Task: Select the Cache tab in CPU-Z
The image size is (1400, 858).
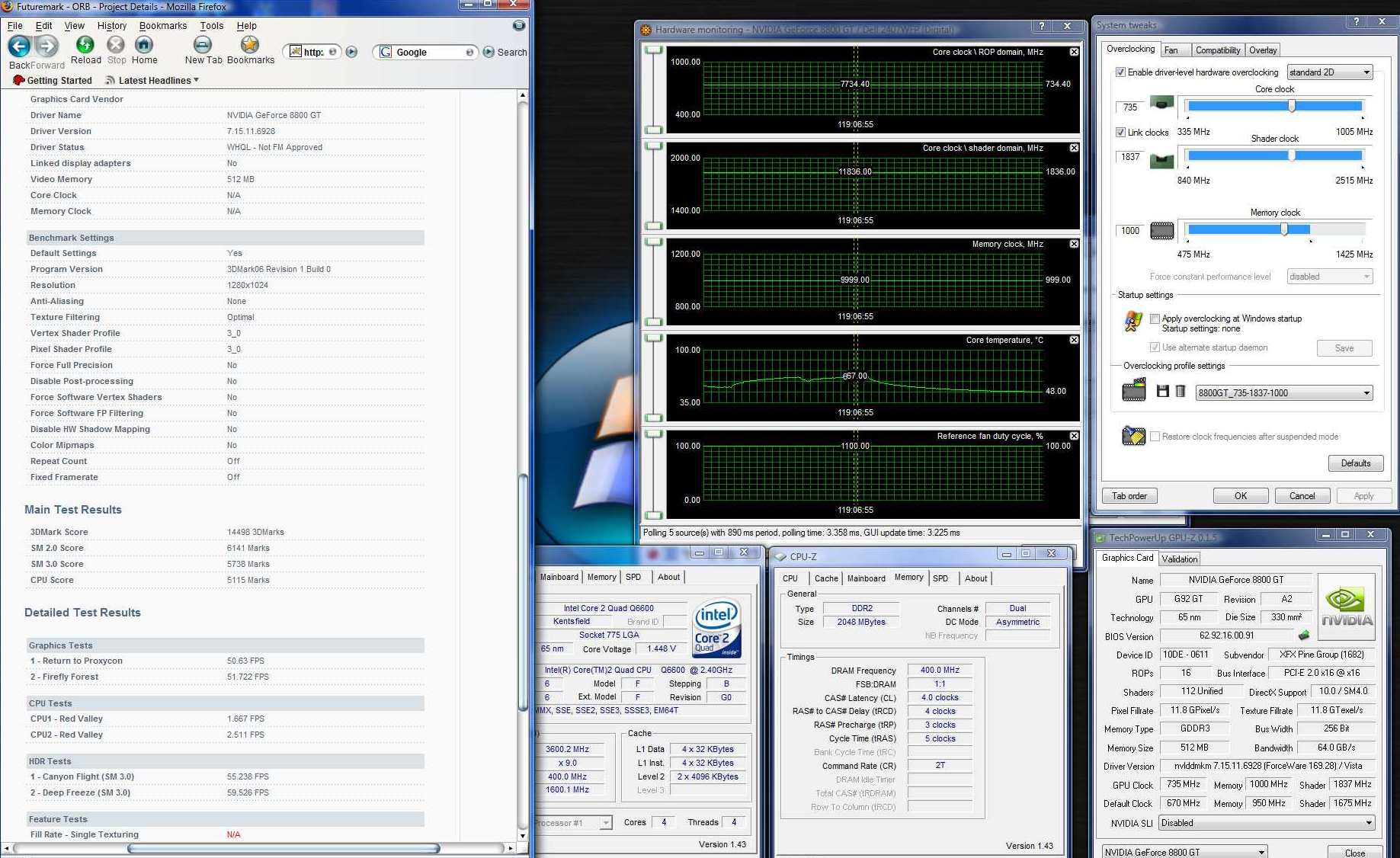Action: click(x=826, y=578)
